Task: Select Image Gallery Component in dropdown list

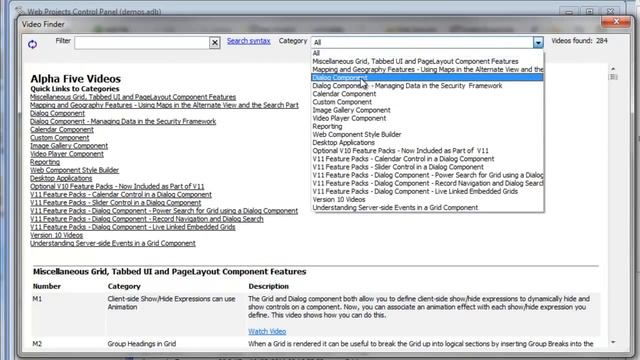Action: (x=427, y=110)
